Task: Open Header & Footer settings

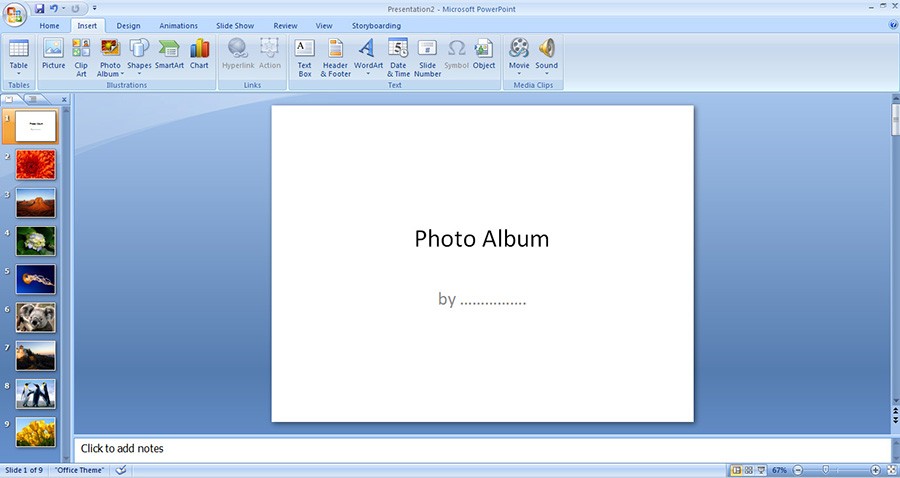Action: click(x=335, y=55)
